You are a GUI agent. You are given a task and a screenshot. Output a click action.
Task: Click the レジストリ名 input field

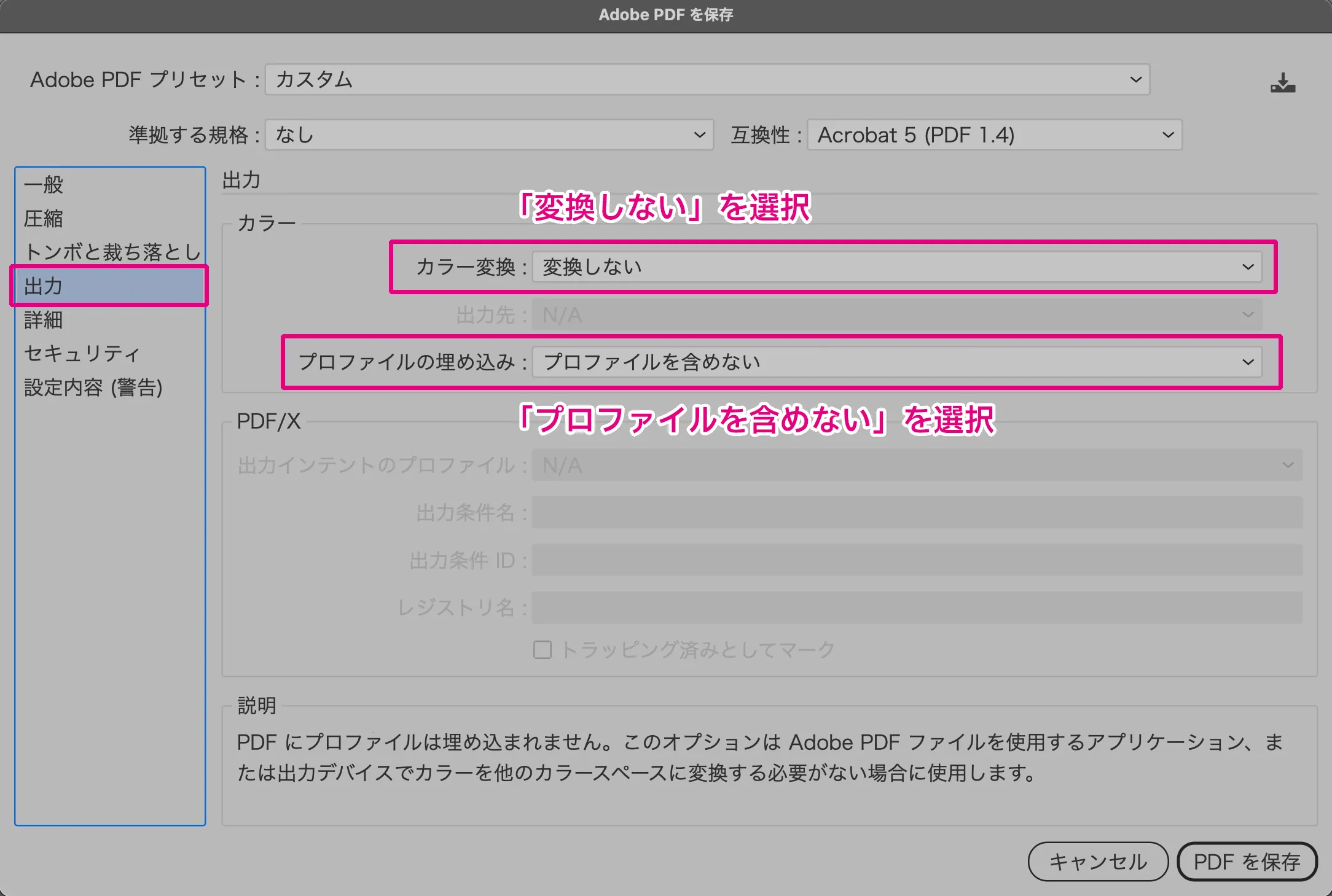coord(917,607)
